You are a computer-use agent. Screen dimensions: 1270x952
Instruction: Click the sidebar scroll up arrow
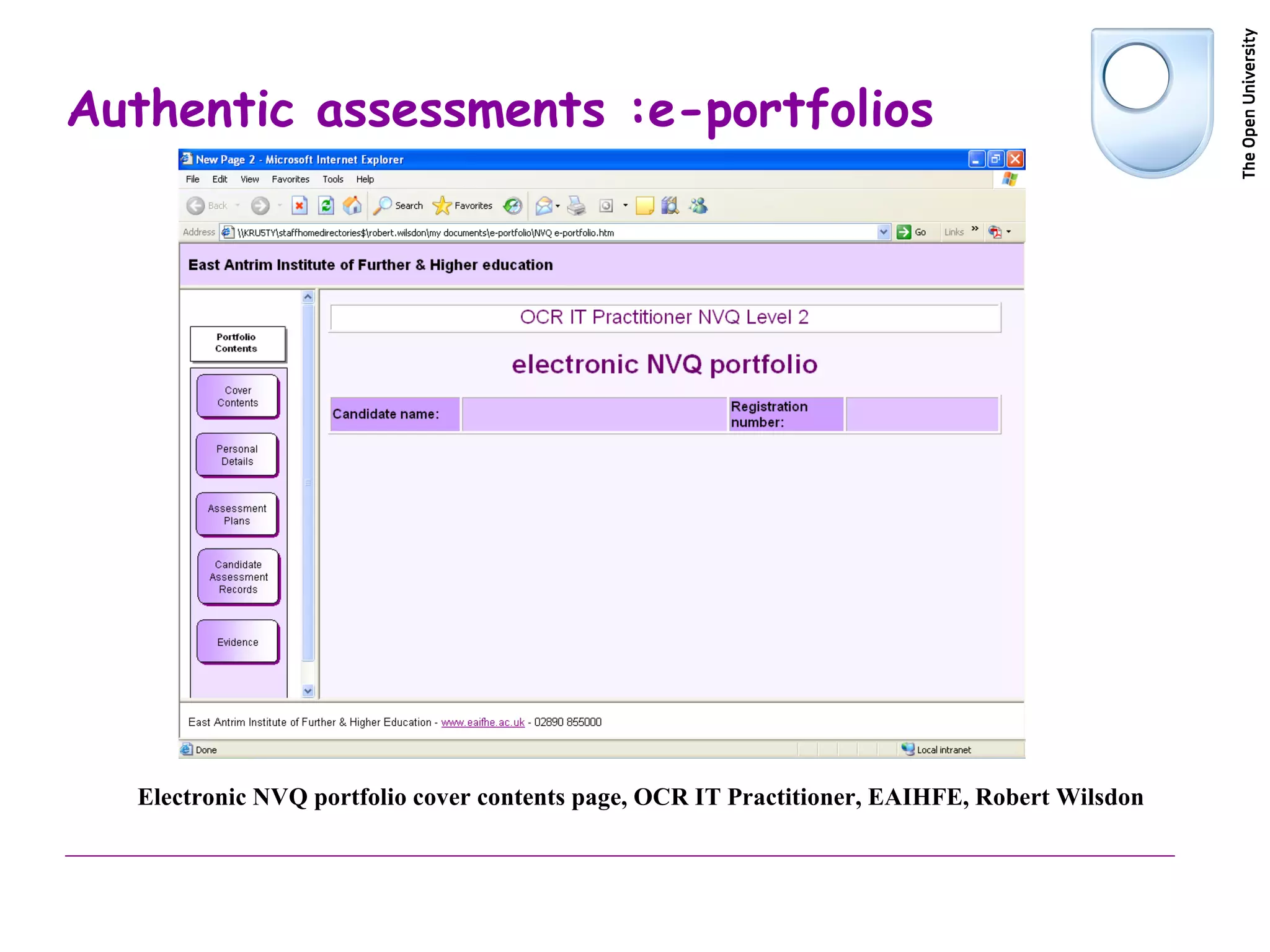[x=308, y=297]
